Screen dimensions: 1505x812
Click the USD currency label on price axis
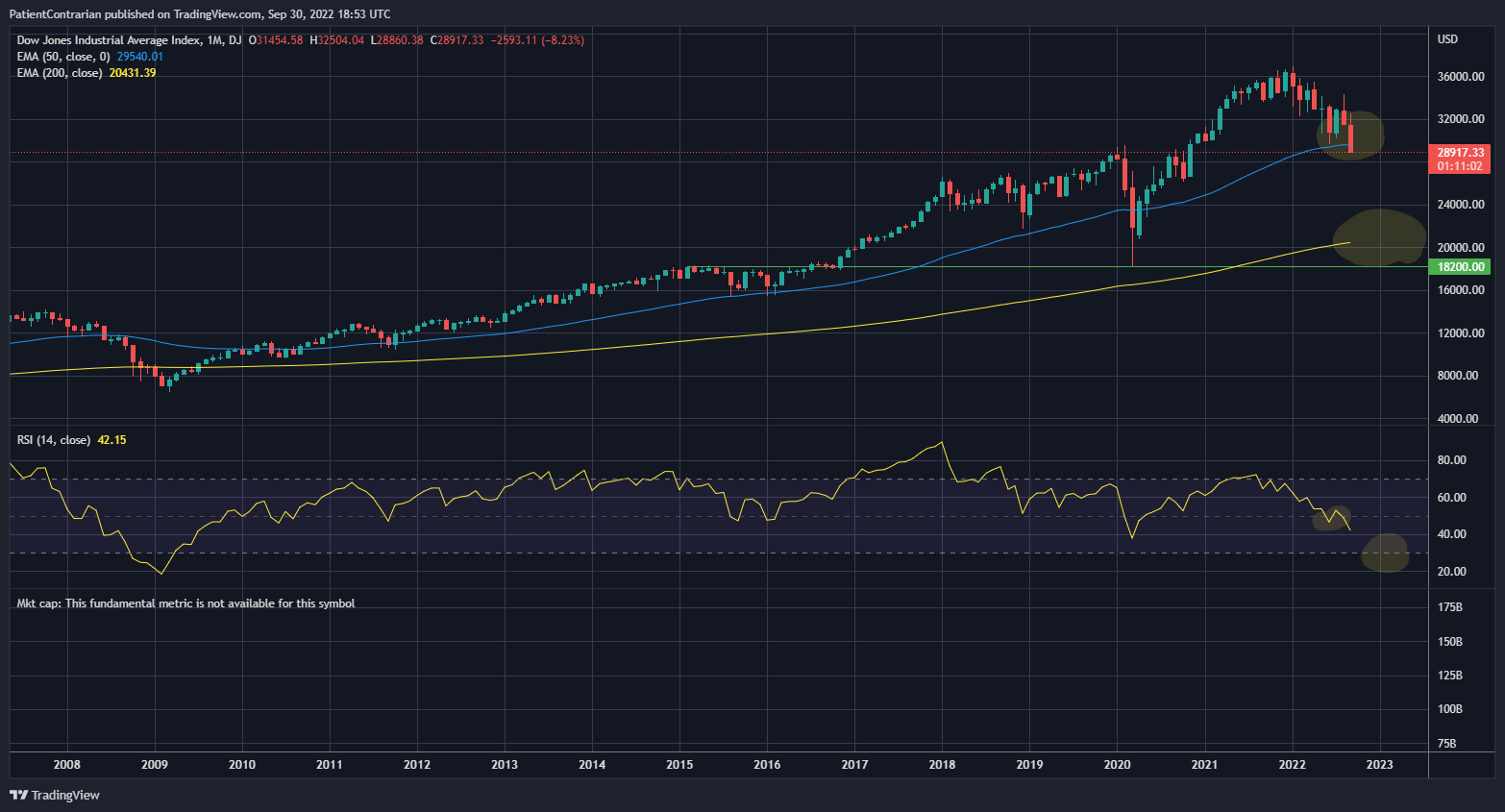[x=1447, y=39]
